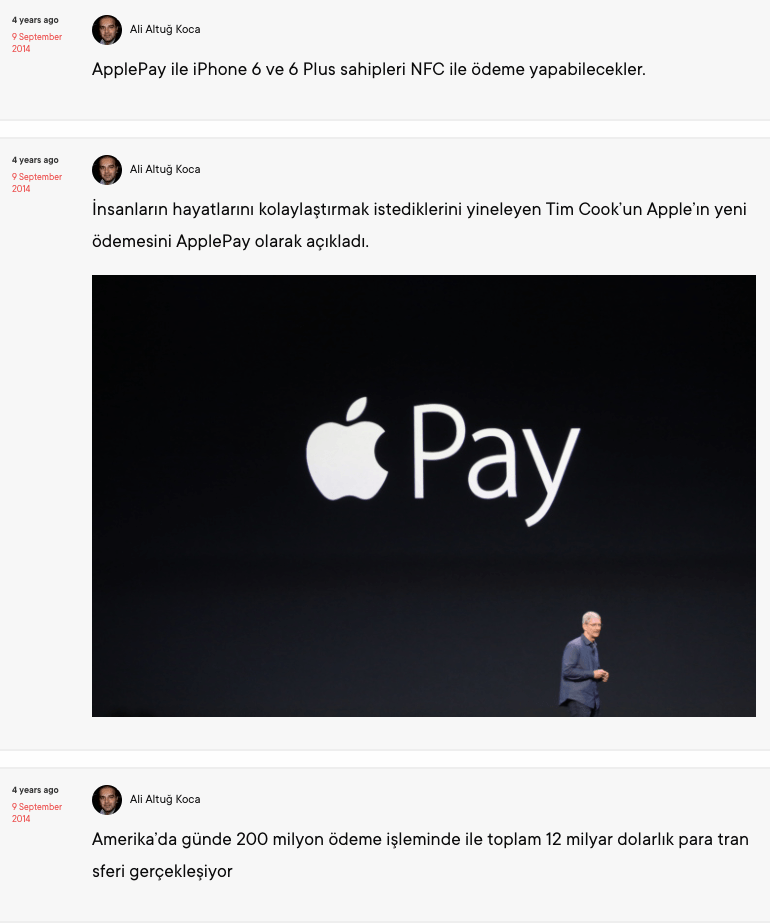The height and width of the screenshot is (923, 770).
Task: Click author avatar on the 200 milyon post
Action: (x=107, y=799)
